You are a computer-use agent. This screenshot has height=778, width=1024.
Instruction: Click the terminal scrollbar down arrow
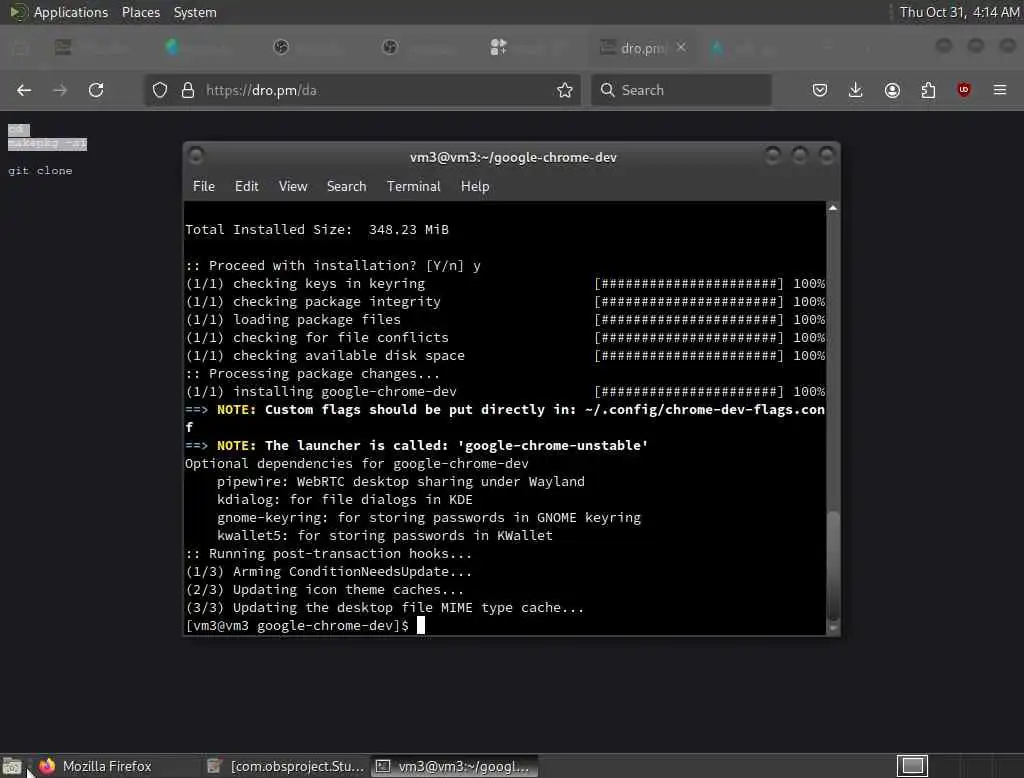[833, 628]
